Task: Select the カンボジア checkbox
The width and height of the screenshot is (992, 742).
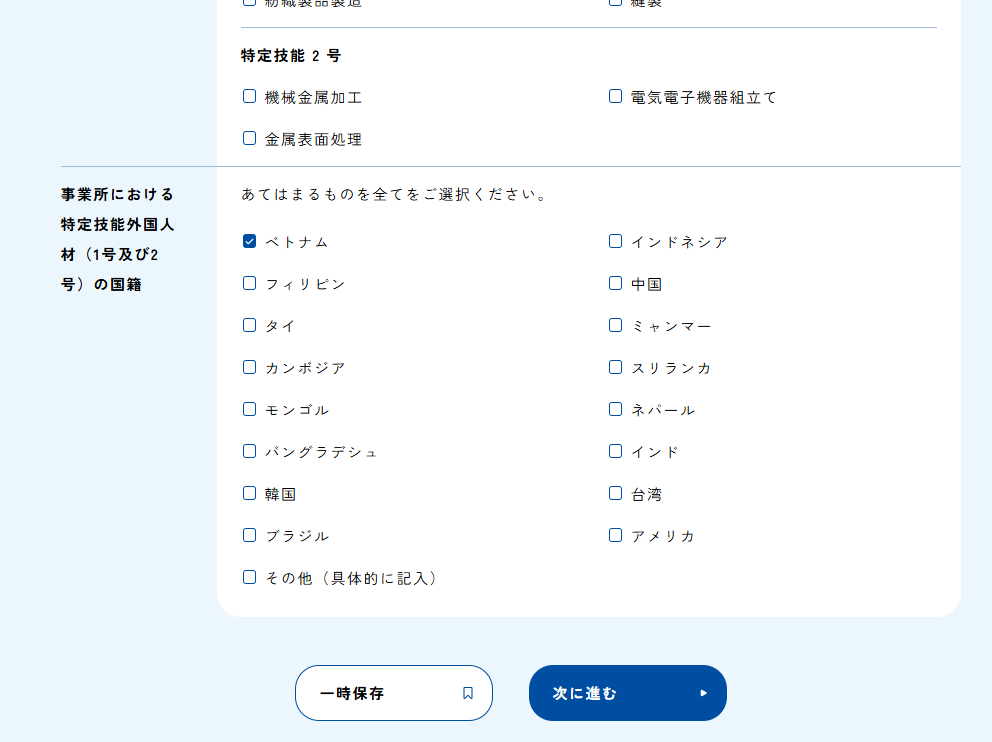Action: pyautogui.click(x=250, y=367)
